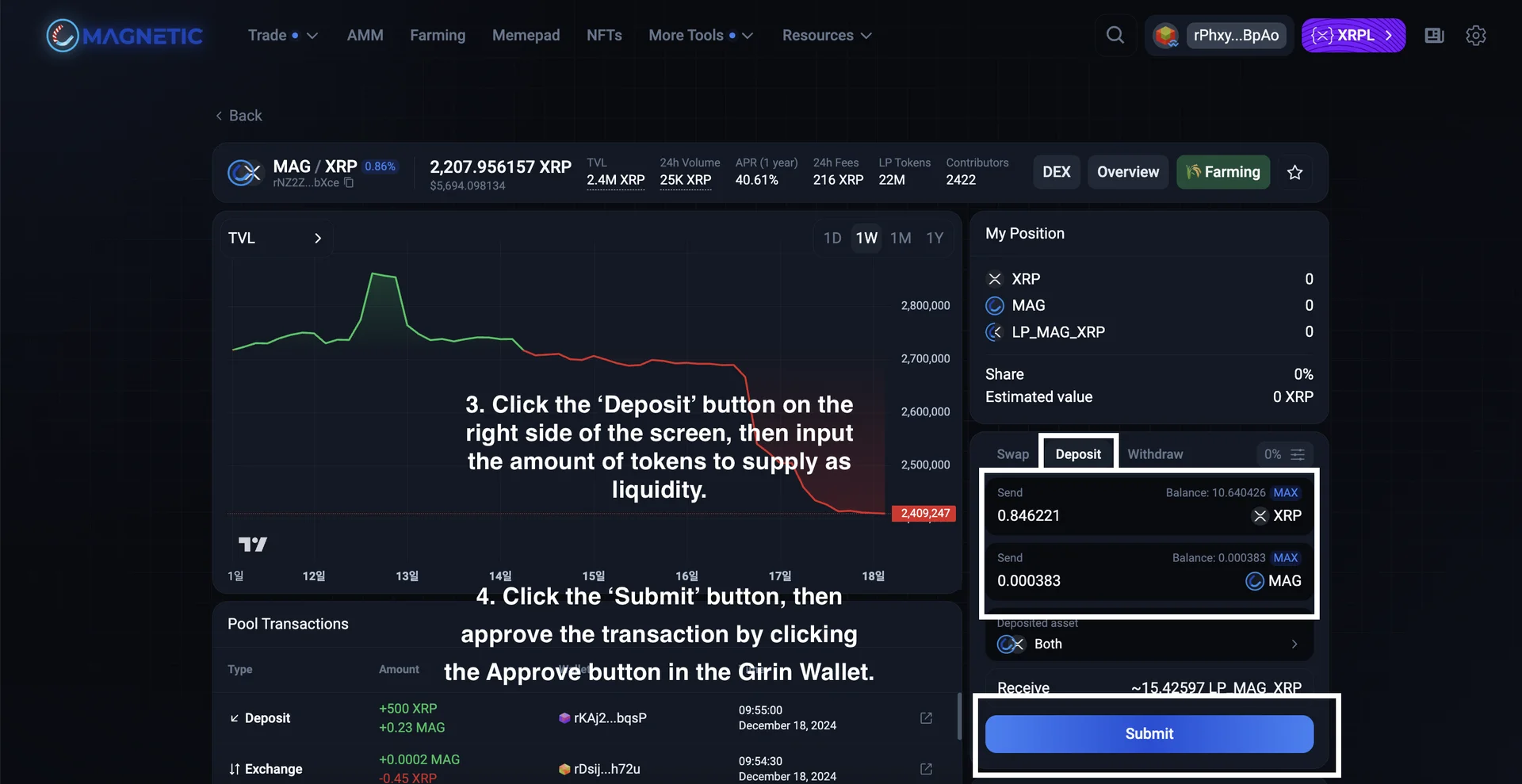Viewport: 1522px width, 784px height.
Task: Switch to the Withdraw tab
Action: point(1155,454)
